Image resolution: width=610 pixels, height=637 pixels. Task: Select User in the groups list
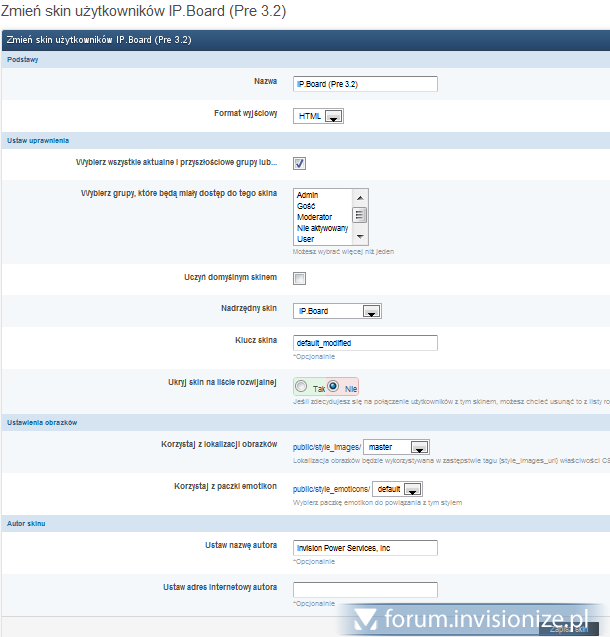click(305, 239)
